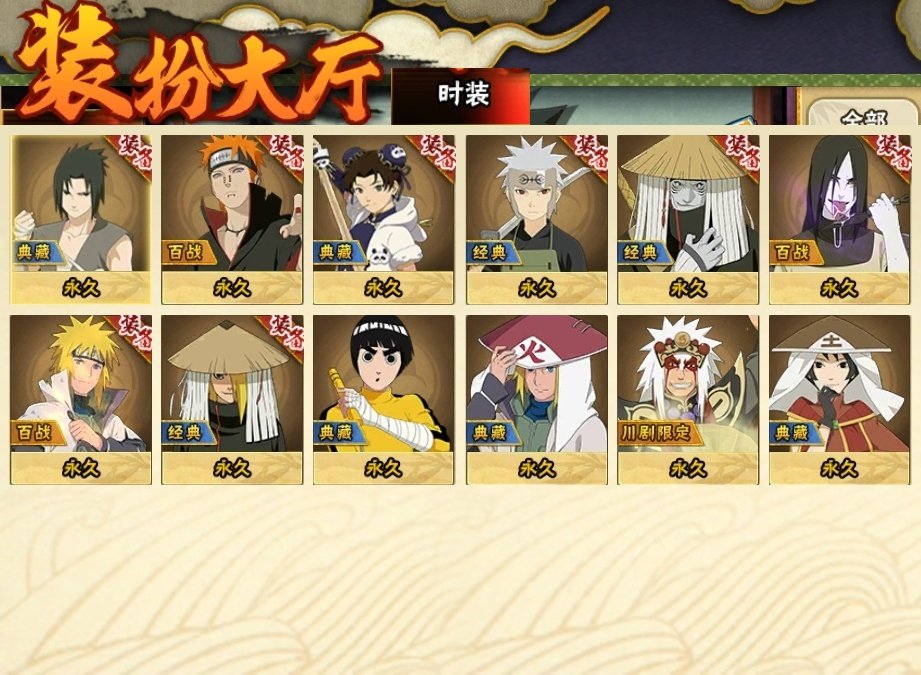The width and height of the screenshot is (921, 675).
Task: Pick the 川剧限定 Jiraiya costume
Action: click(688, 399)
